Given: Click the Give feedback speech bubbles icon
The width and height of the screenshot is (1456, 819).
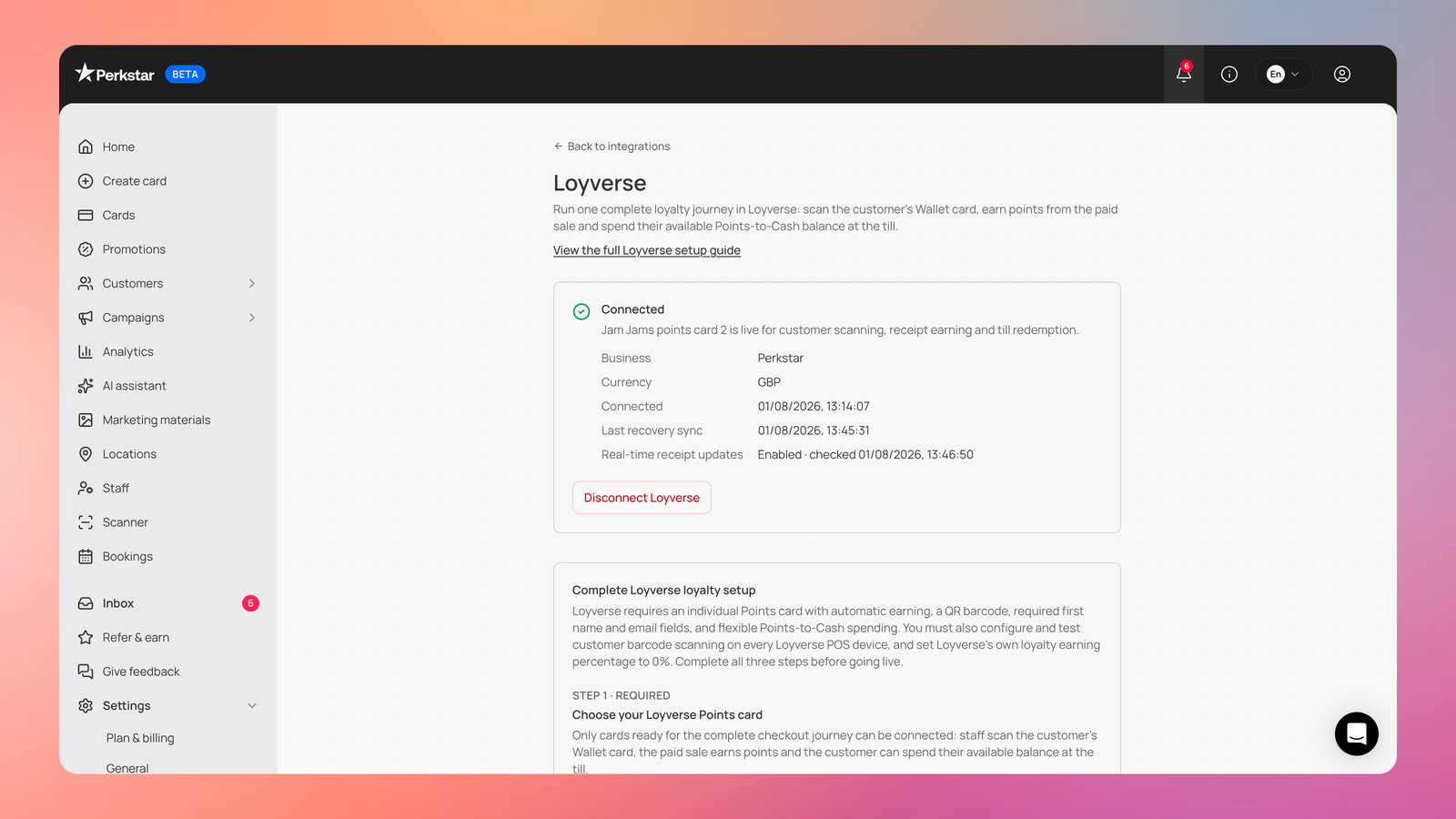Looking at the screenshot, I should click(86, 672).
